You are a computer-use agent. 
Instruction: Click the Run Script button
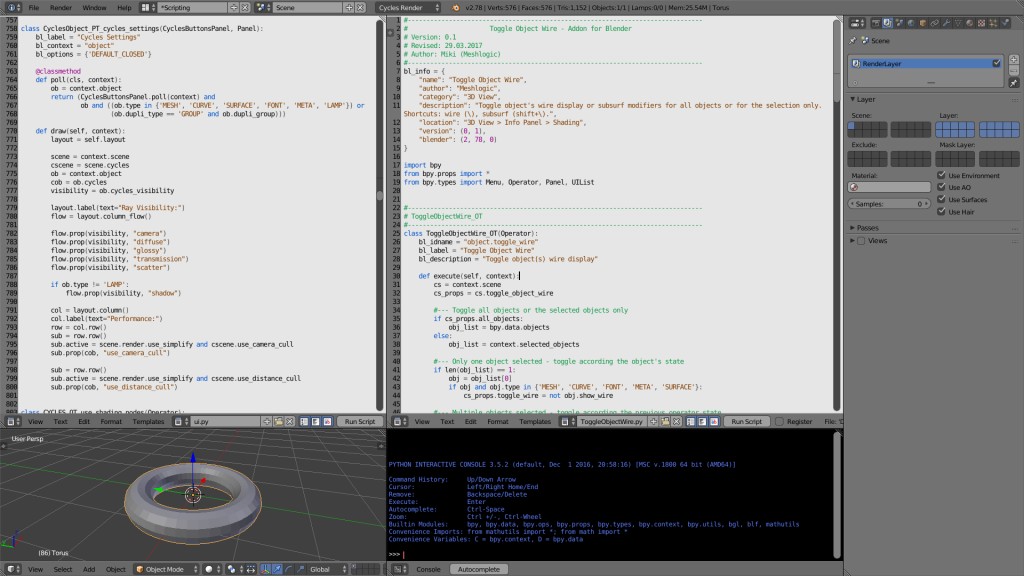tap(747, 421)
